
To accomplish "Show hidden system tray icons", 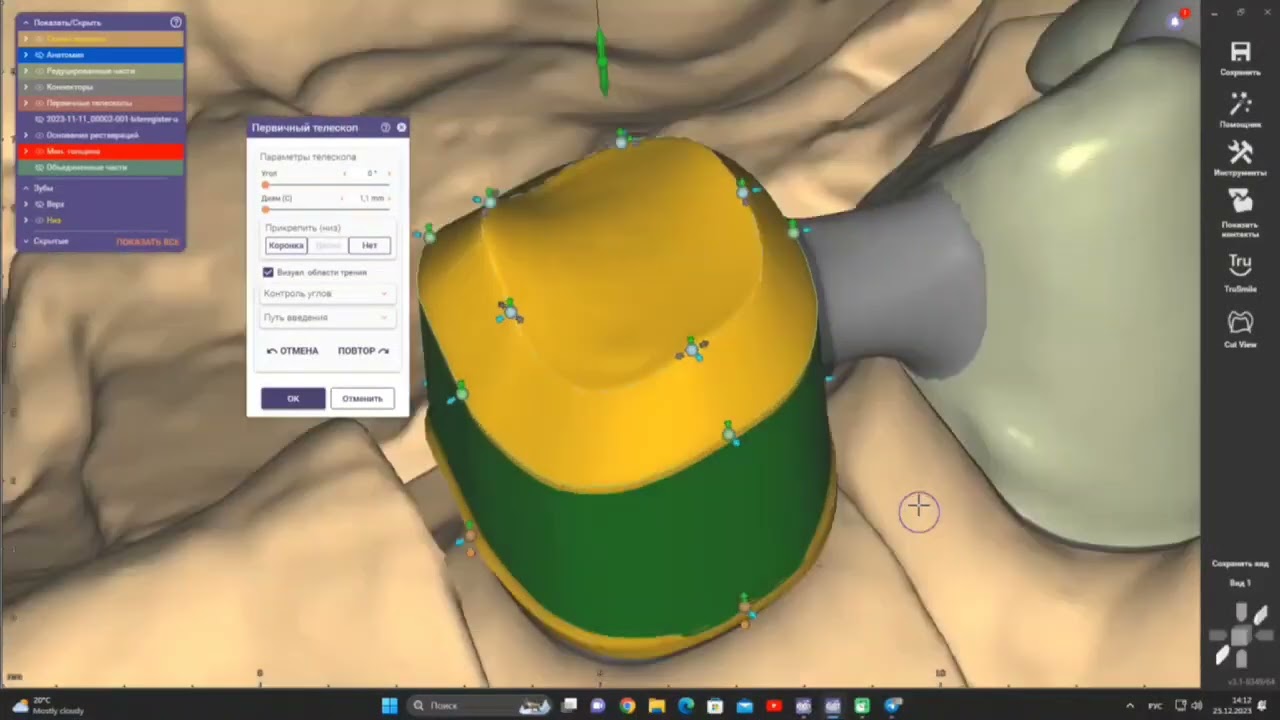I will pos(1130,706).
